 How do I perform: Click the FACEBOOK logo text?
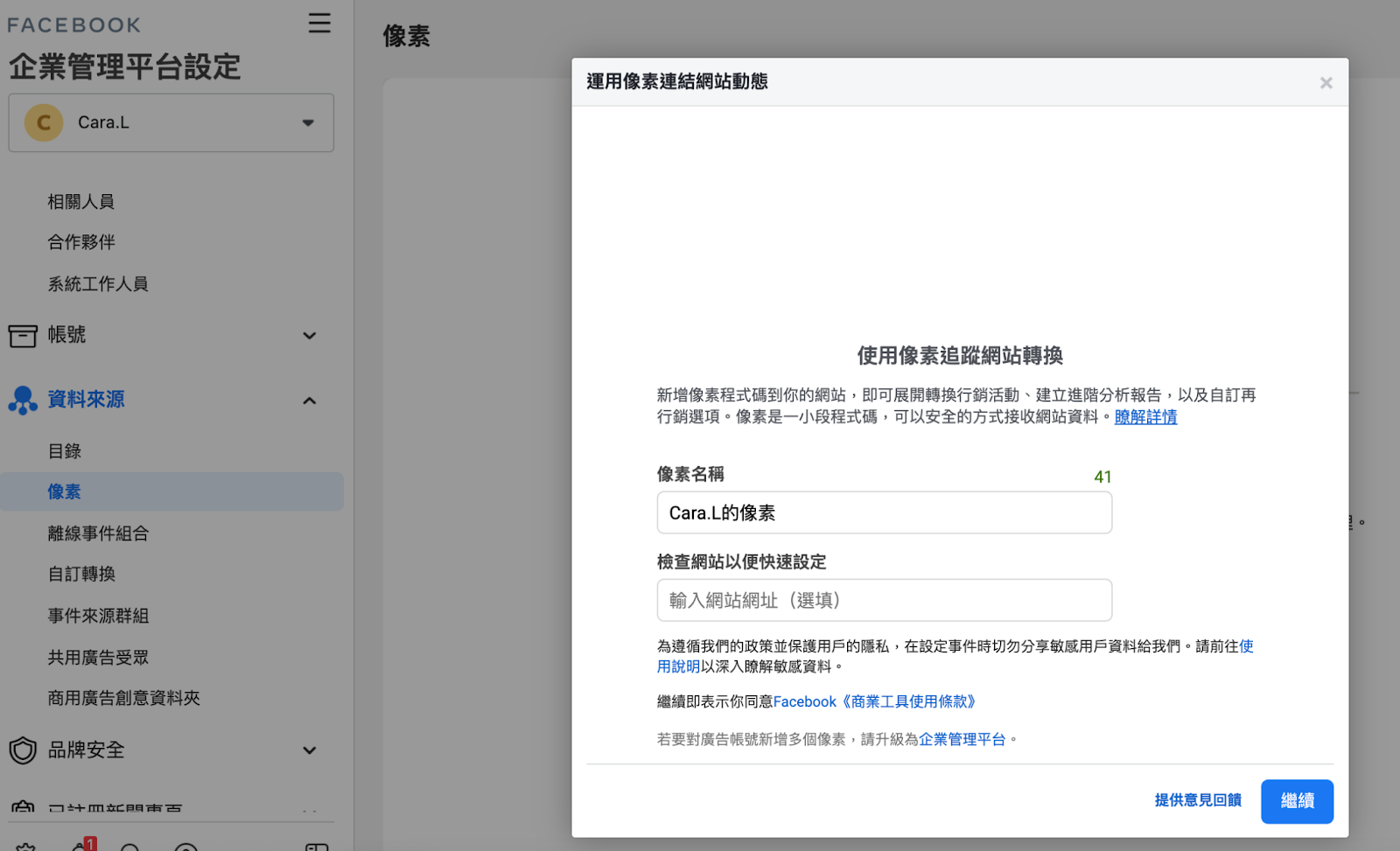[x=74, y=25]
